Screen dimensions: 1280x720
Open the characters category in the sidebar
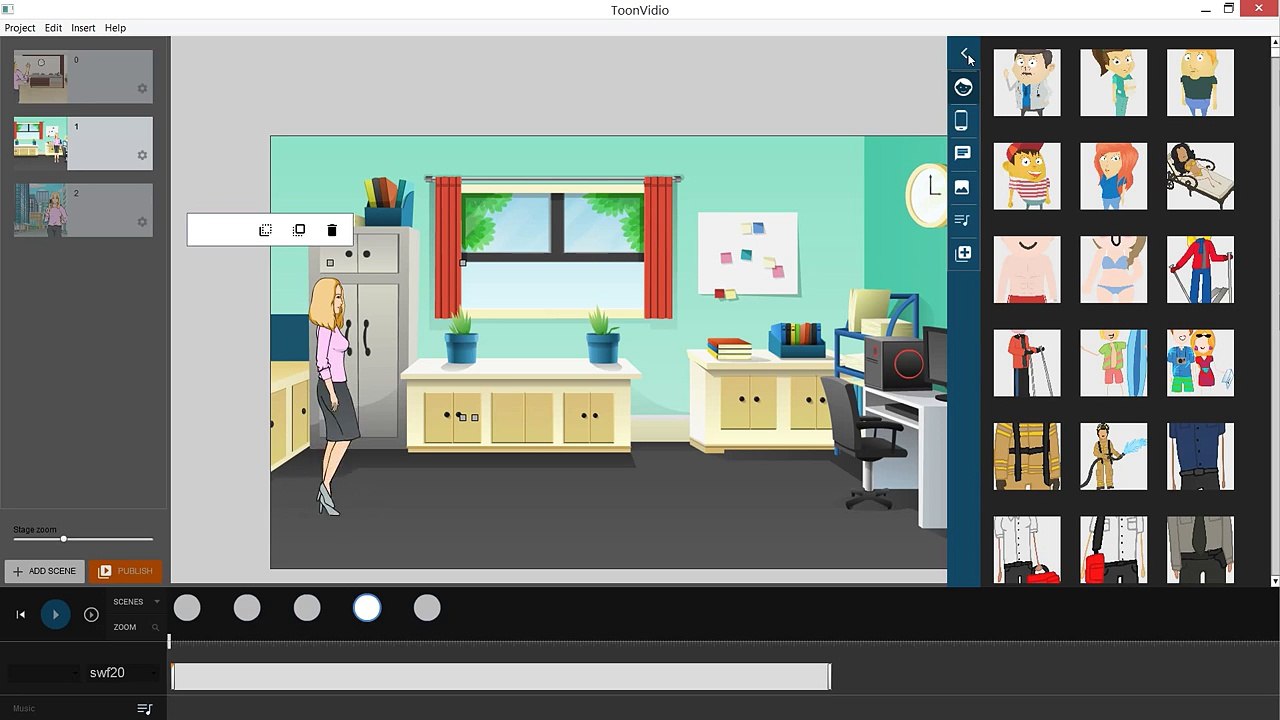coord(963,87)
